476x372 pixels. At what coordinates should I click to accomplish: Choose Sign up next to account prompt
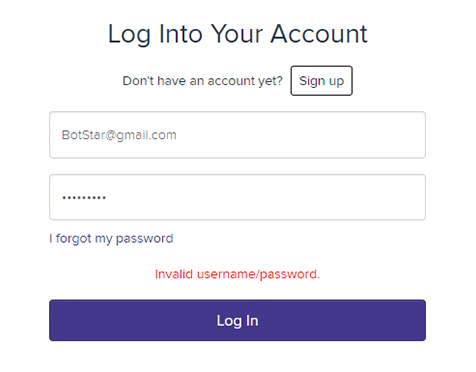(321, 81)
